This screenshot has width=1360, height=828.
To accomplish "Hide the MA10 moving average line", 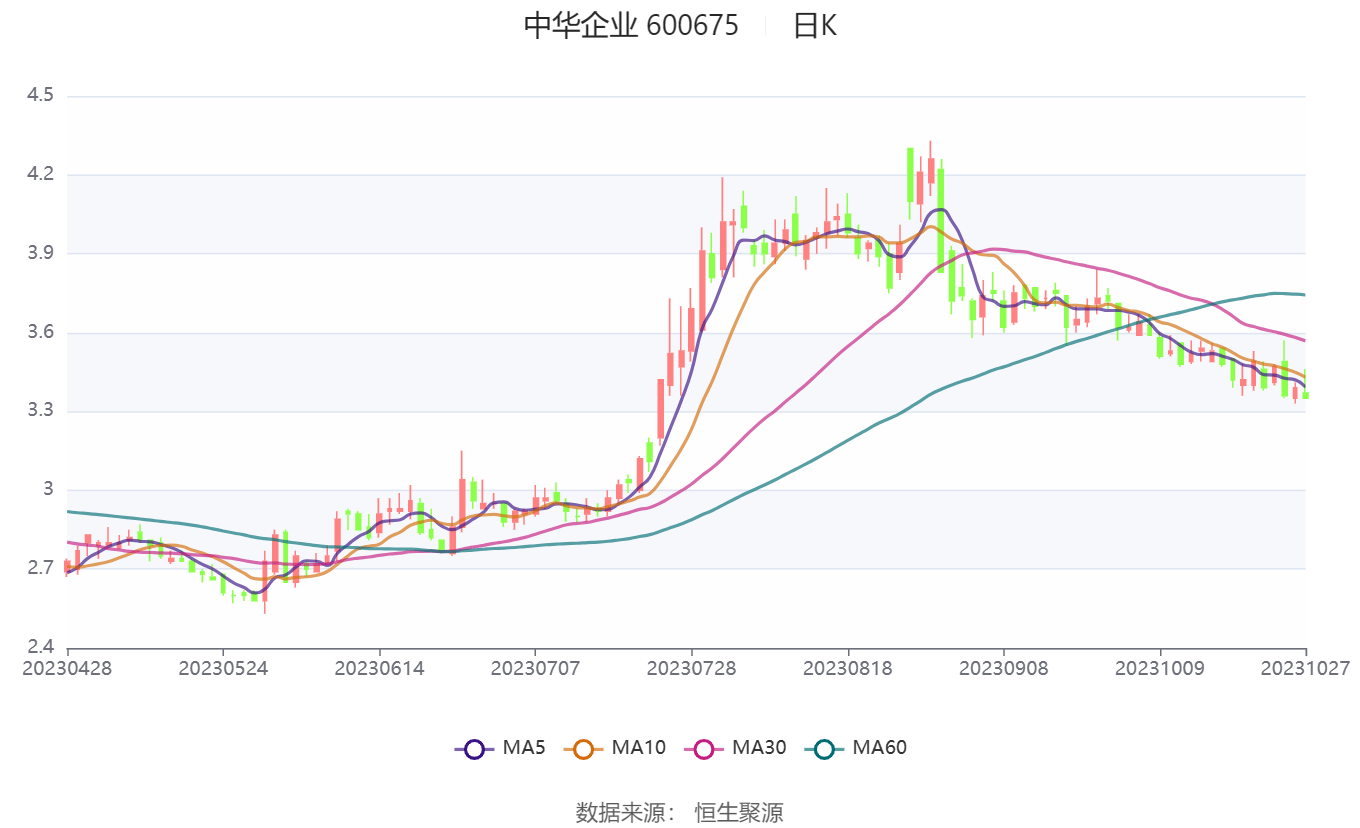I will (615, 747).
